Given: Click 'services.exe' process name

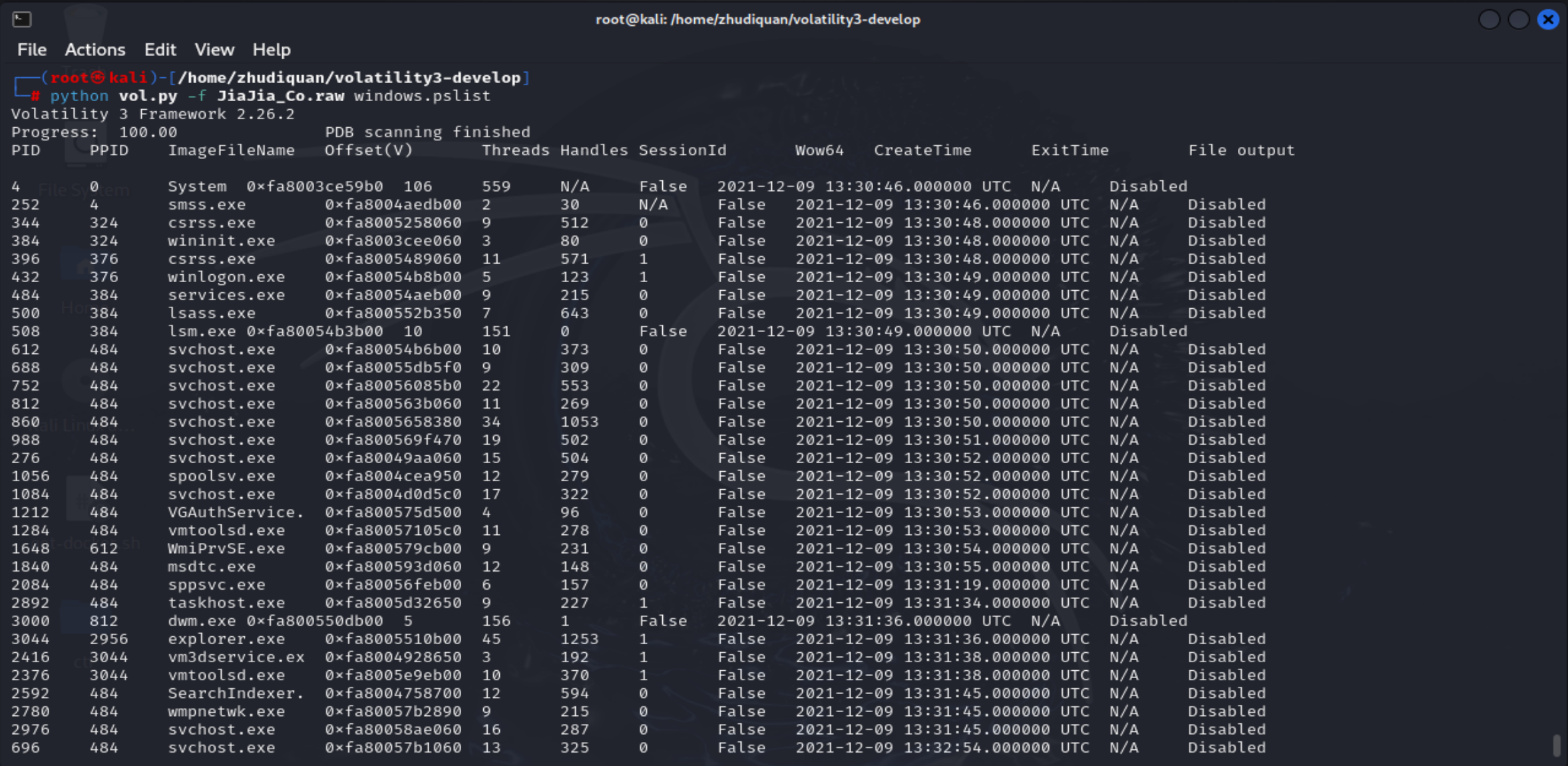Looking at the screenshot, I should tap(226, 295).
